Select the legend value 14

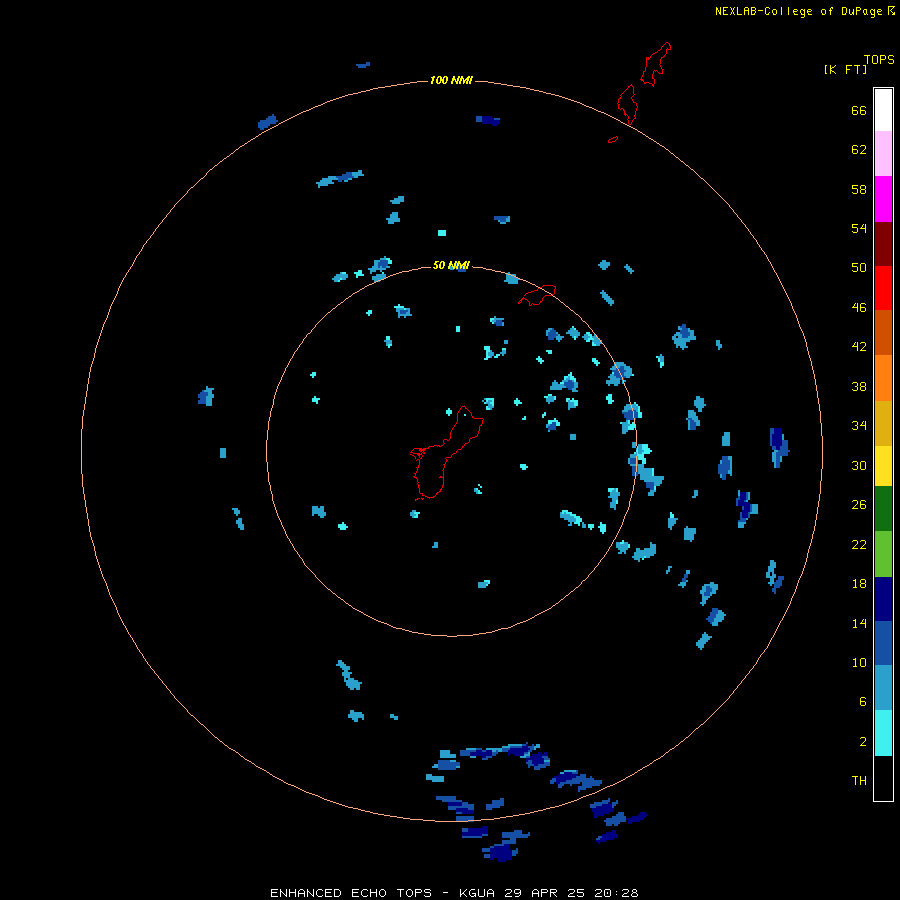(x=859, y=623)
